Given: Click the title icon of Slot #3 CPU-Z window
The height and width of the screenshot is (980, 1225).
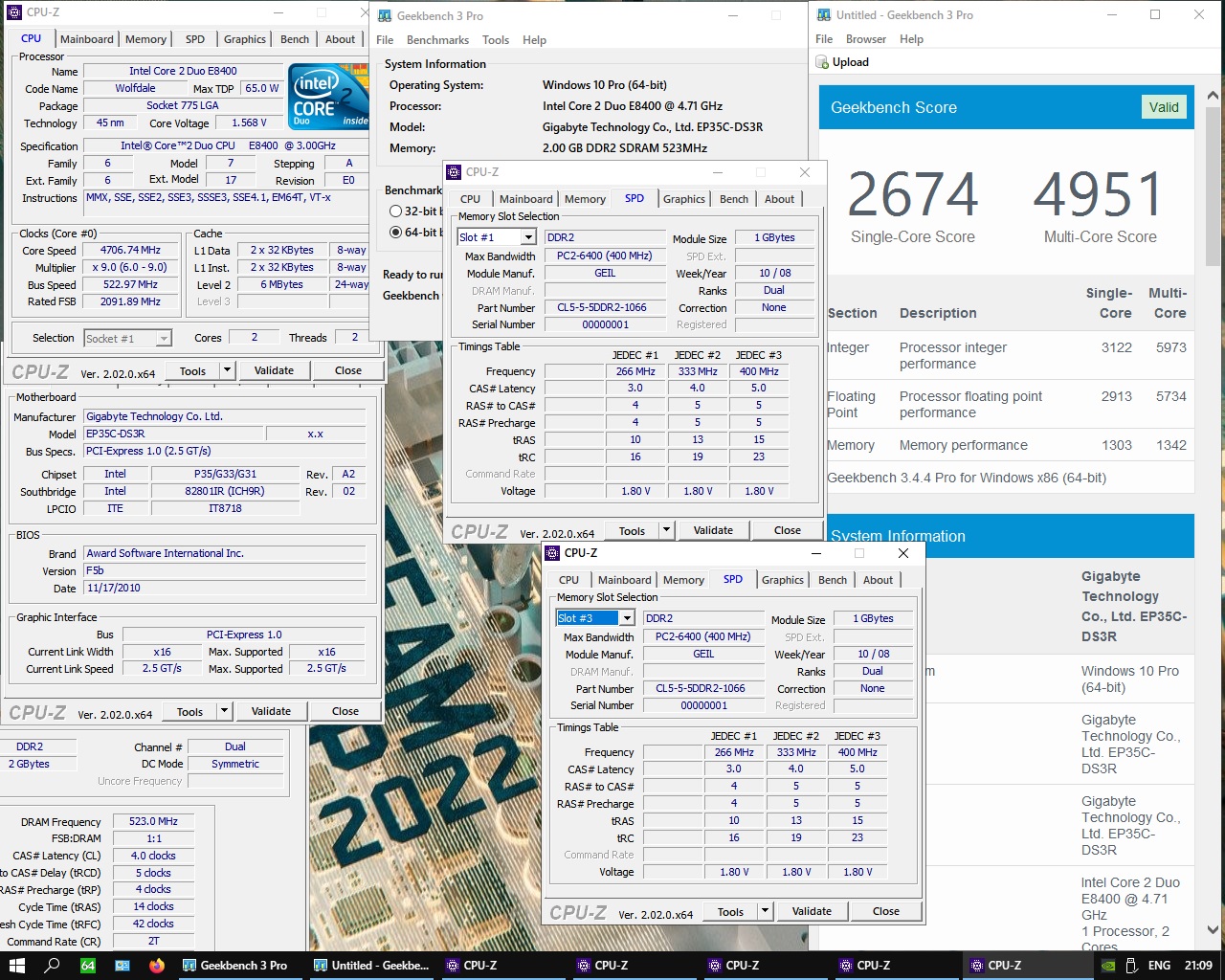Looking at the screenshot, I should click(552, 552).
